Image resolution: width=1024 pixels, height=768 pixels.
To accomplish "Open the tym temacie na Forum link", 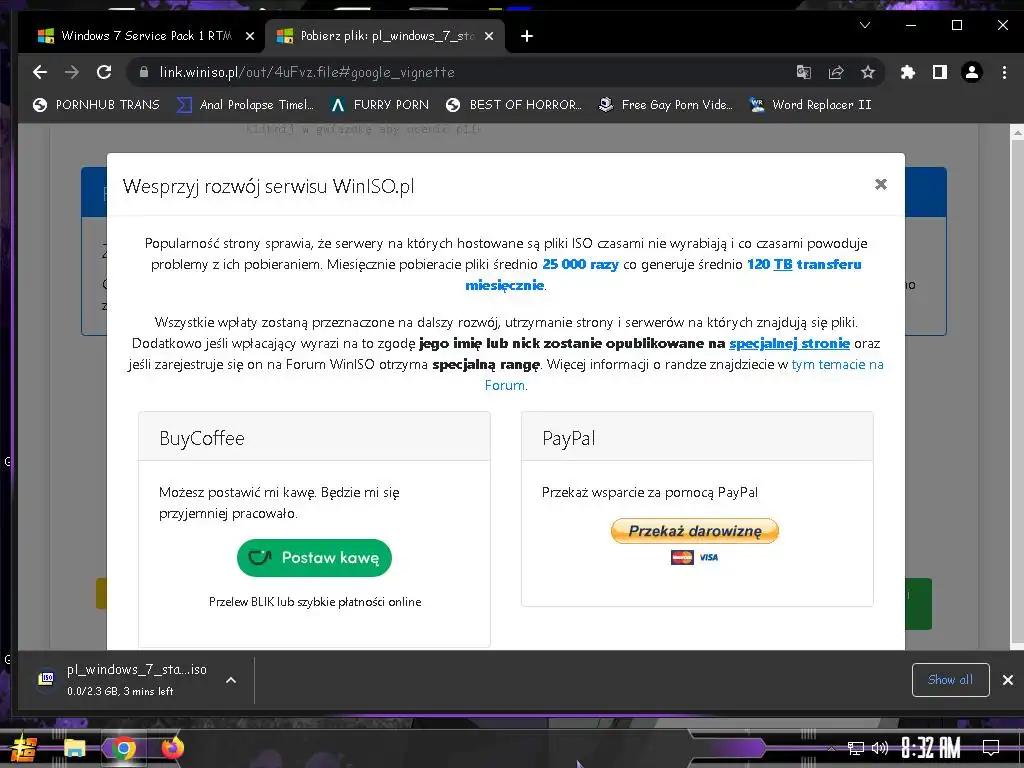I will click(x=837, y=364).
